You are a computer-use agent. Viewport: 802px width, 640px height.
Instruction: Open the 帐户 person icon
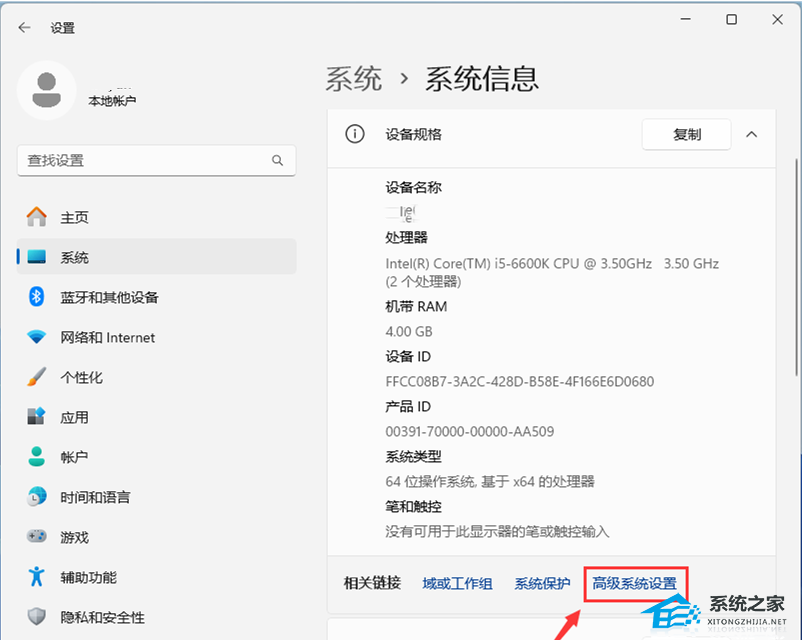click(37, 457)
